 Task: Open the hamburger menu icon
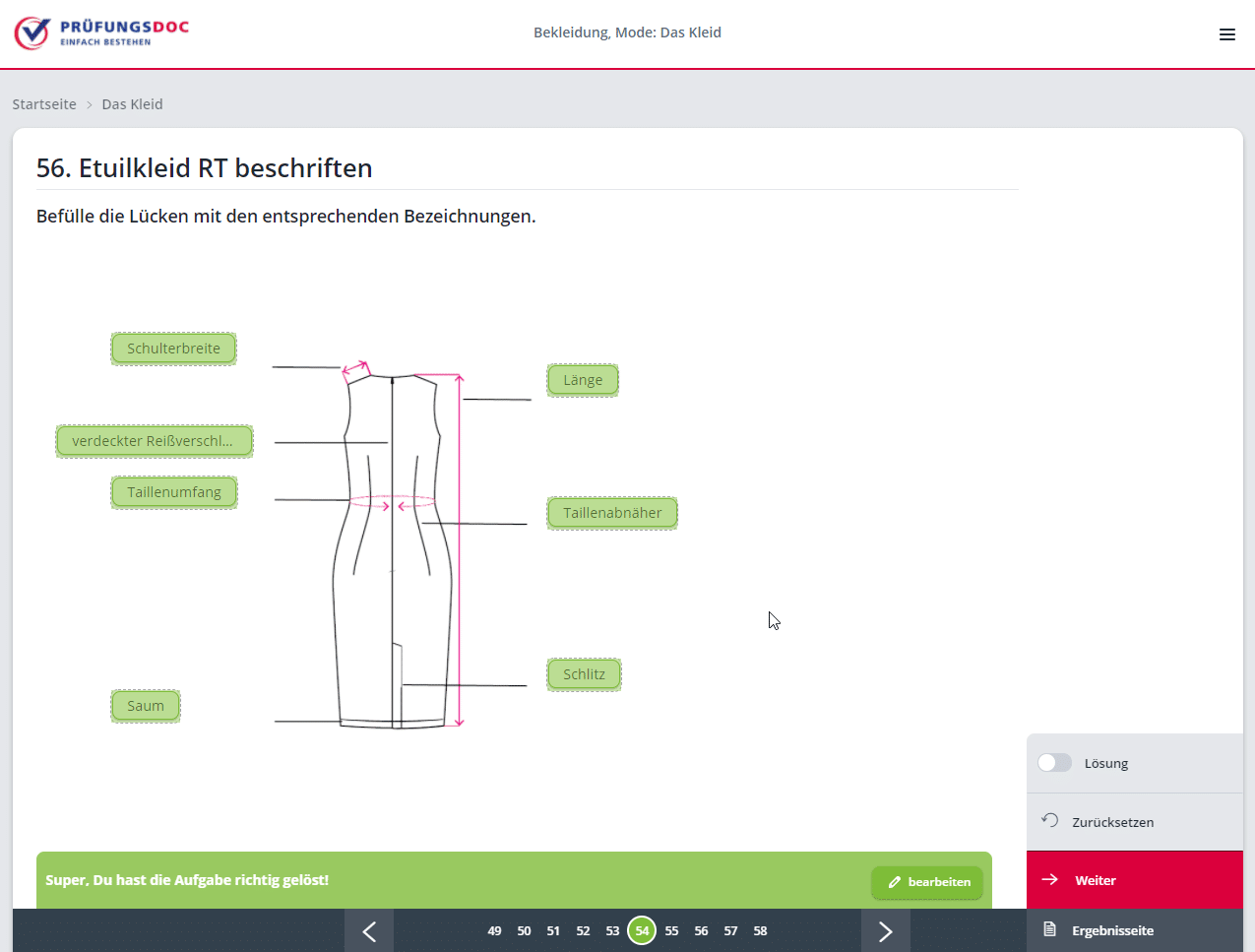pyautogui.click(x=1226, y=34)
